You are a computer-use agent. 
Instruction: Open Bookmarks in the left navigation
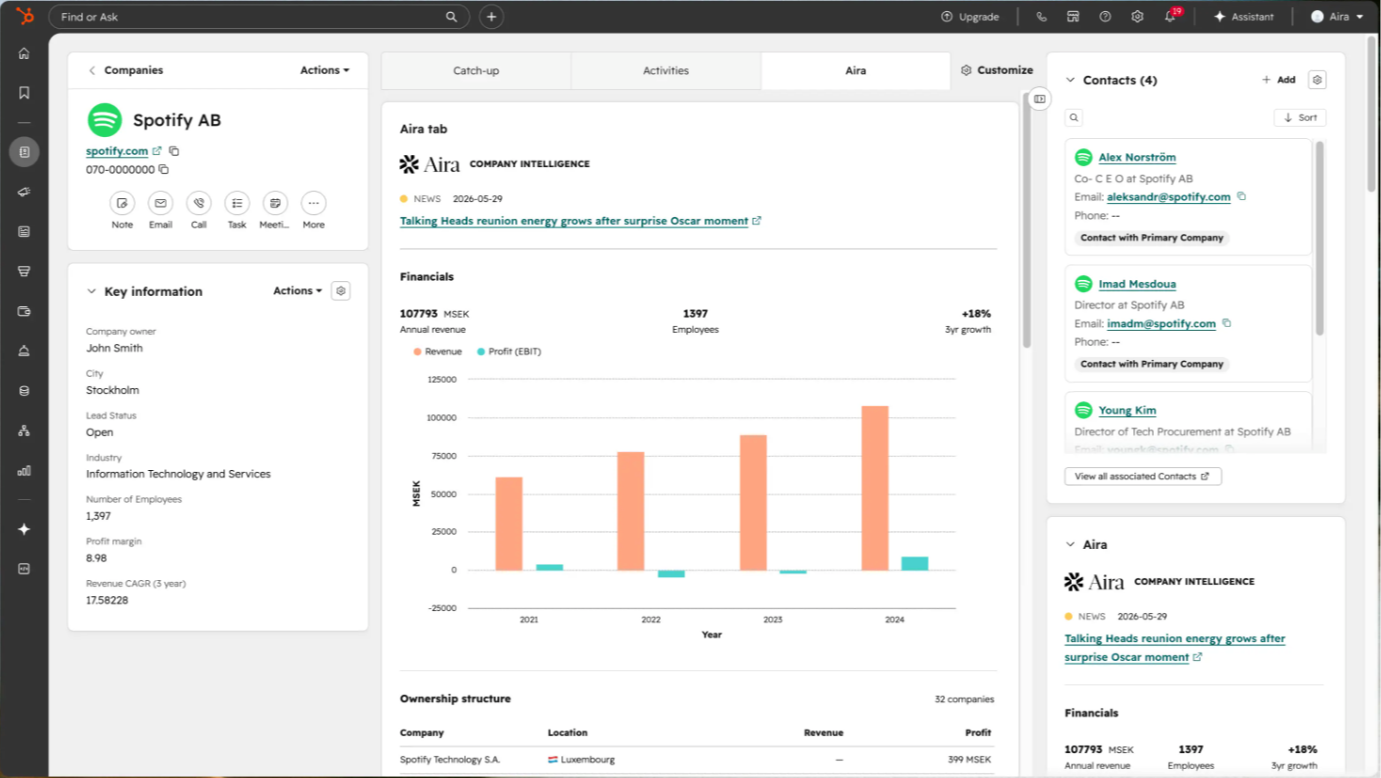[x=24, y=93]
